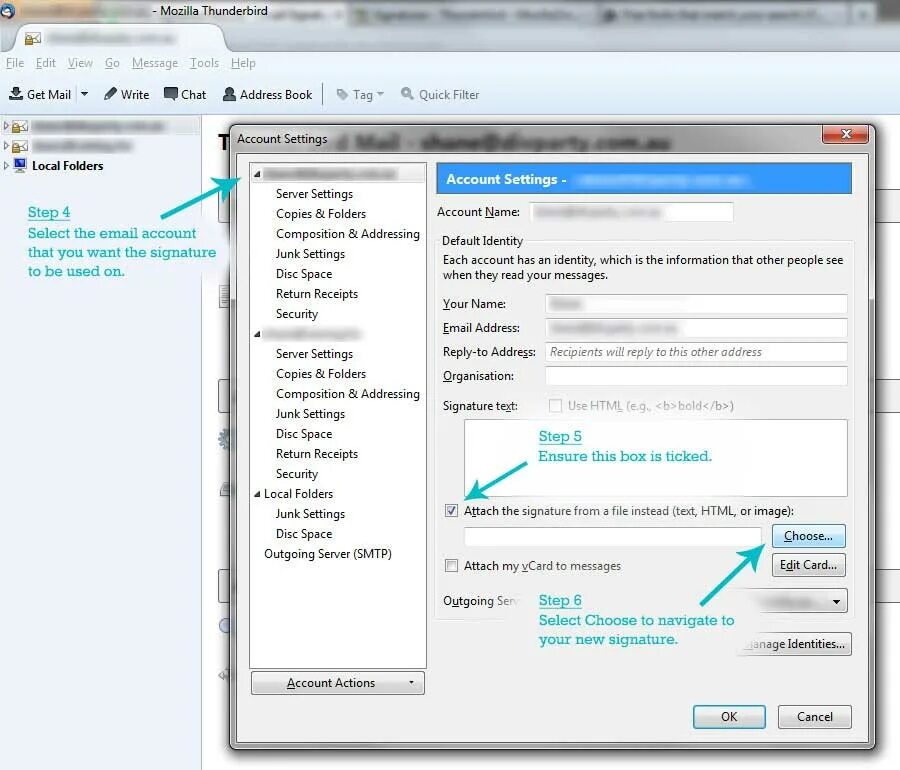Close the Account Settings dialog
Image resolution: width=900 pixels, height=770 pixels.
[845, 134]
